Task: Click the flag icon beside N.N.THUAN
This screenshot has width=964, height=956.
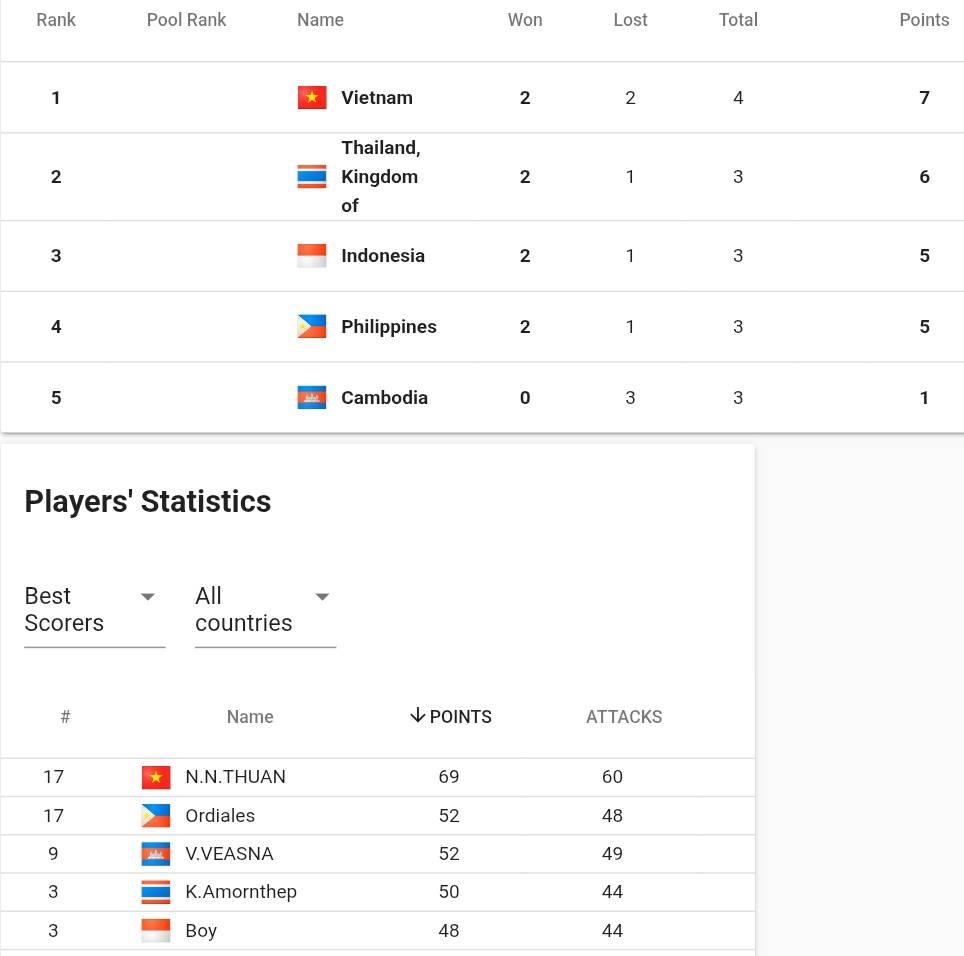Action: pyautogui.click(x=156, y=777)
